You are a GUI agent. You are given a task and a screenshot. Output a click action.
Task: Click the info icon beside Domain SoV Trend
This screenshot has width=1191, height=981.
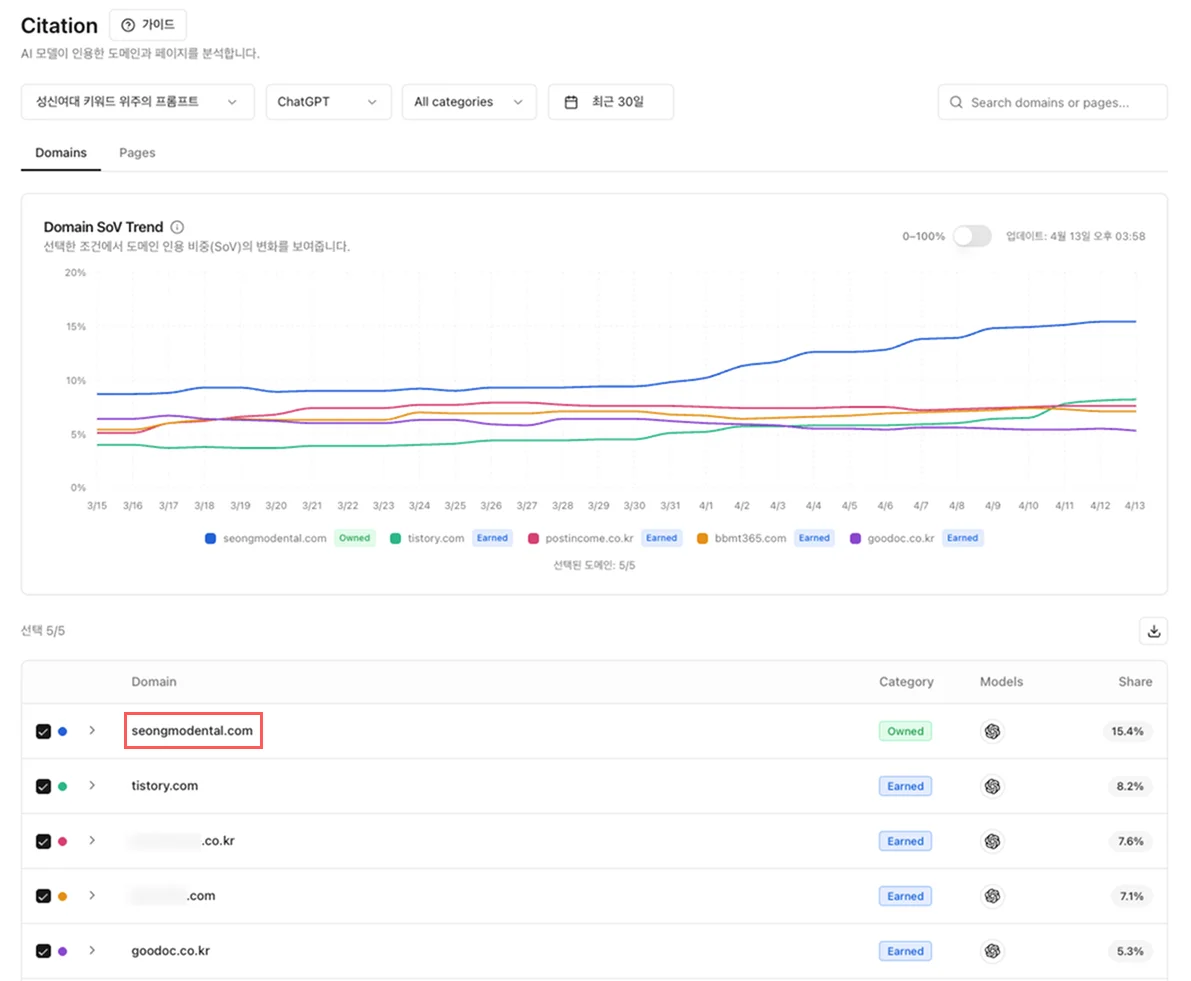pyautogui.click(x=177, y=227)
